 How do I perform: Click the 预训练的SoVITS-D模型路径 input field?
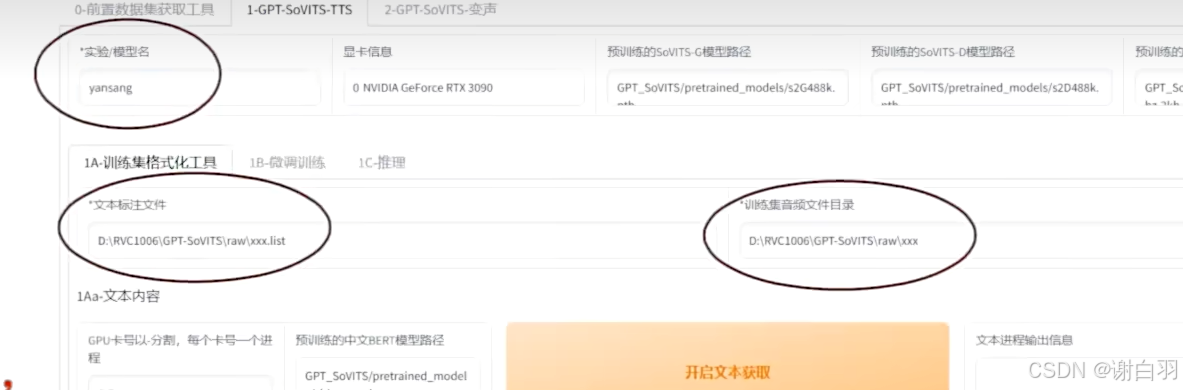click(x=992, y=89)
